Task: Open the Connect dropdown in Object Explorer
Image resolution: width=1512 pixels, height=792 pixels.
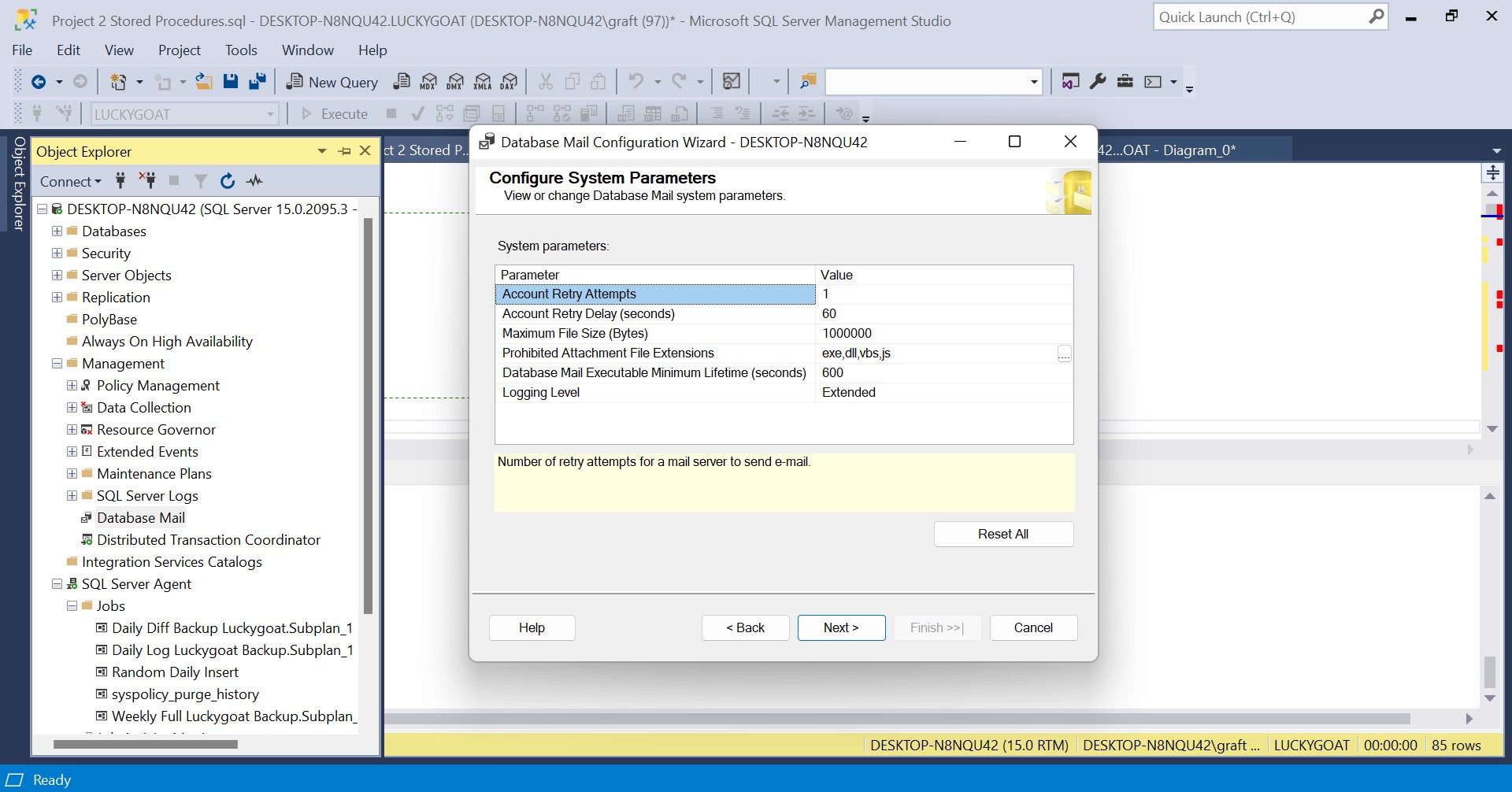Action: [70, 182]
